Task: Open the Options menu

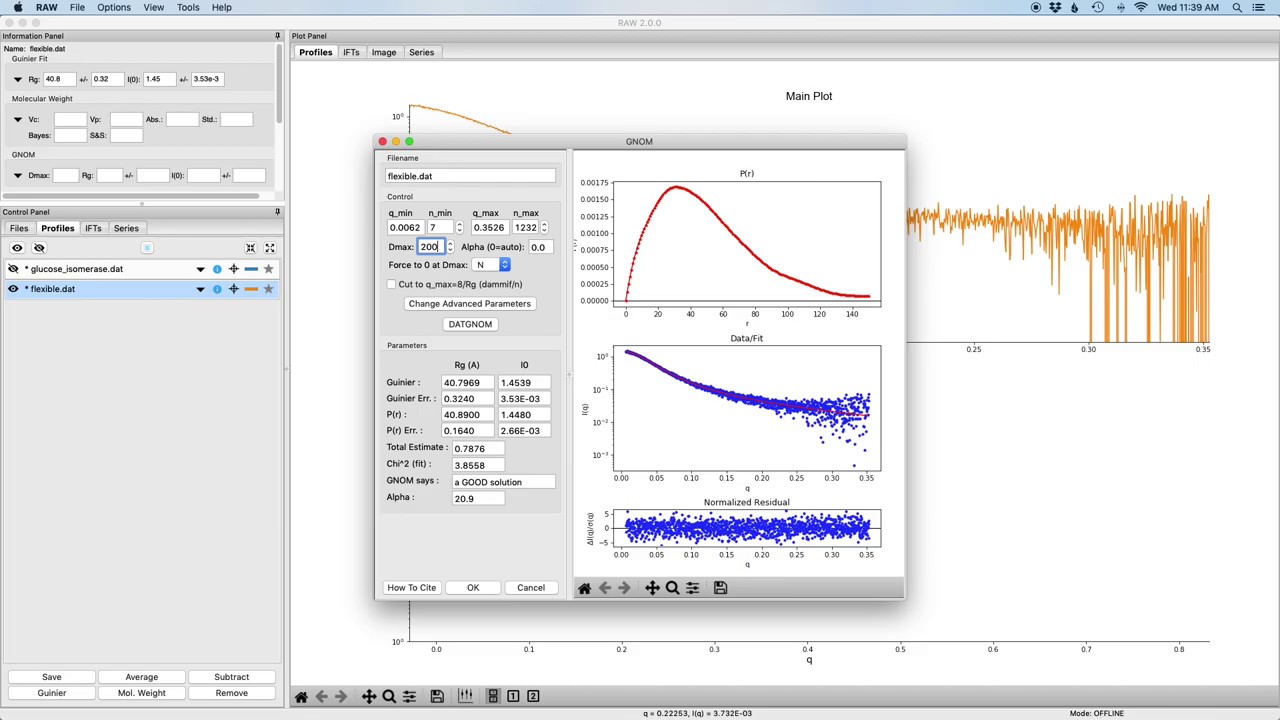Action: (x=114, y=7)
